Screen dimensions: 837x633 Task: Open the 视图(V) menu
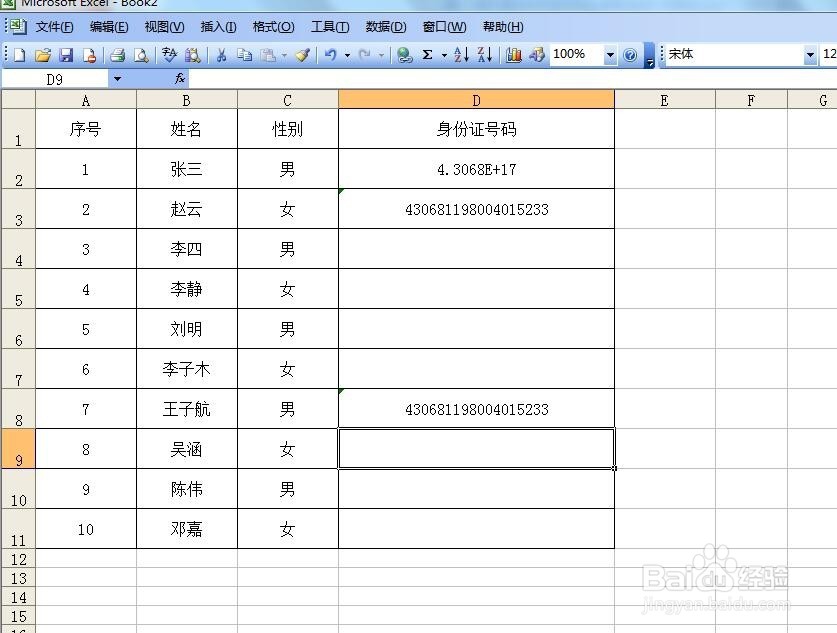(x=164, y=27)
